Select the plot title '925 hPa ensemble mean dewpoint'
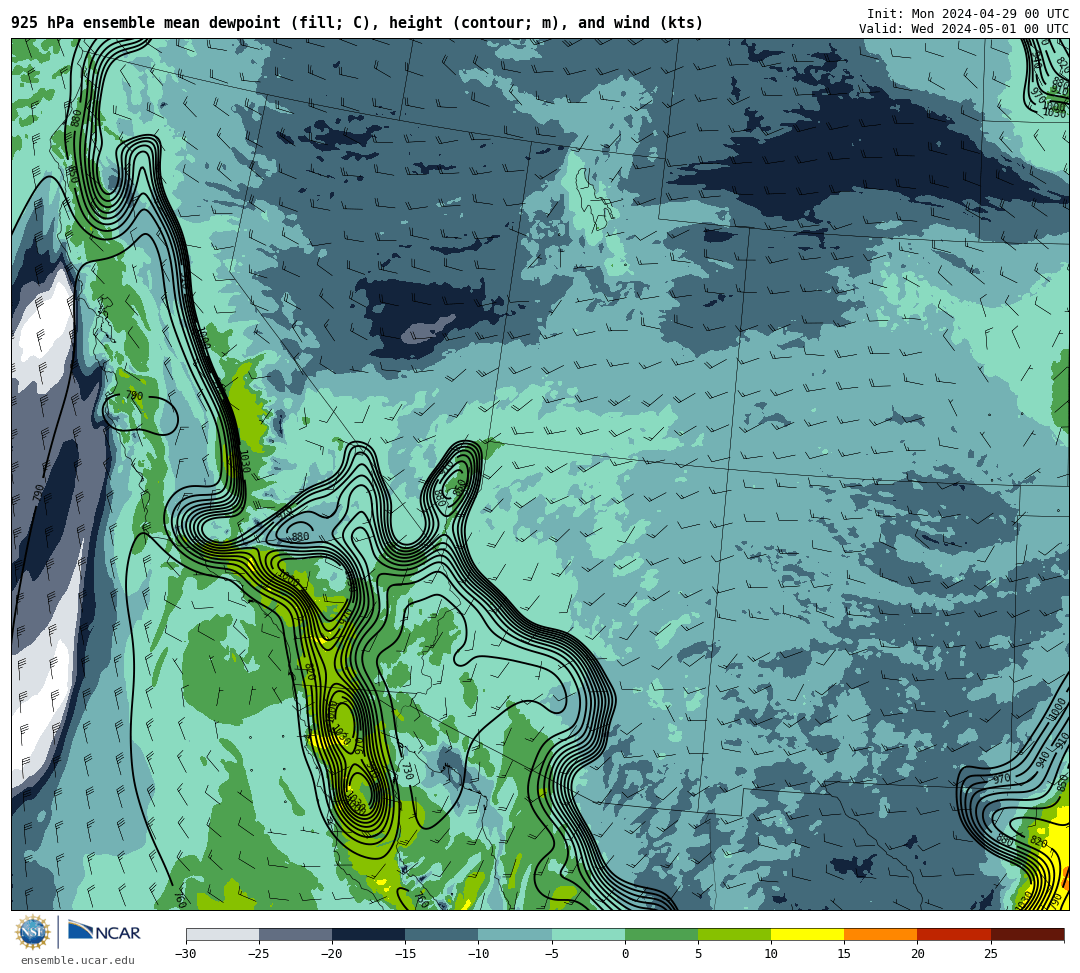 coord(146,23)
